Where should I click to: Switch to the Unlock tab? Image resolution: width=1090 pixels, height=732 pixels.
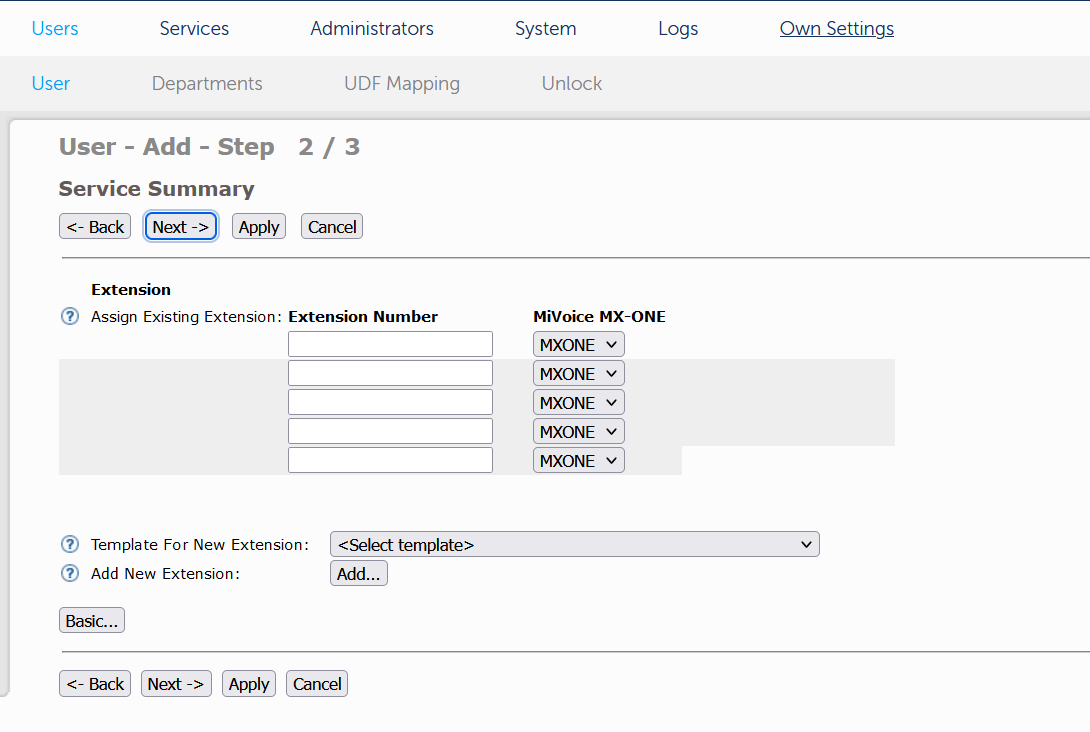click(571, 83)
